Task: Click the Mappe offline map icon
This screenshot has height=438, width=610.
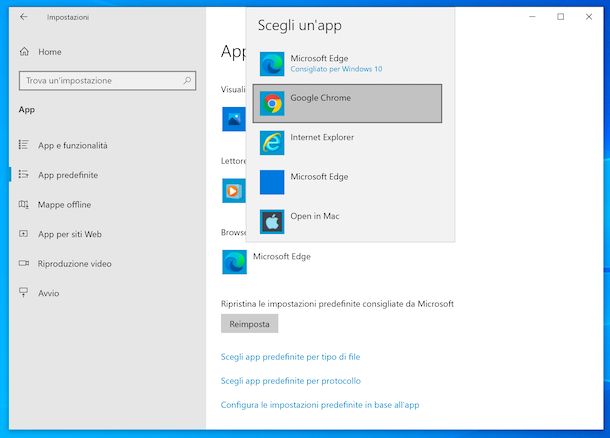Action: point(24,205)
